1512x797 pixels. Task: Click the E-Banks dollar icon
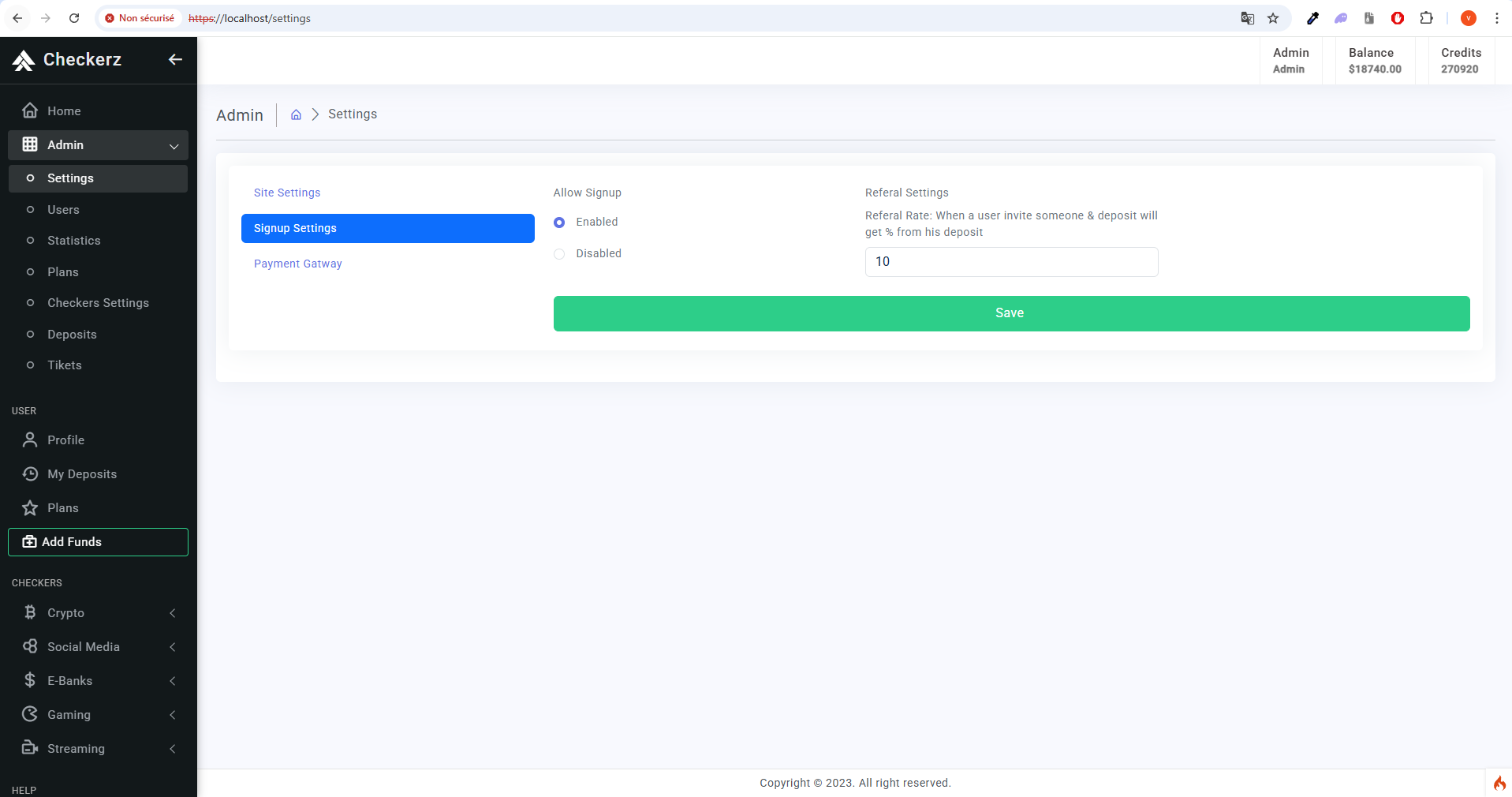(x=30, y=680)
